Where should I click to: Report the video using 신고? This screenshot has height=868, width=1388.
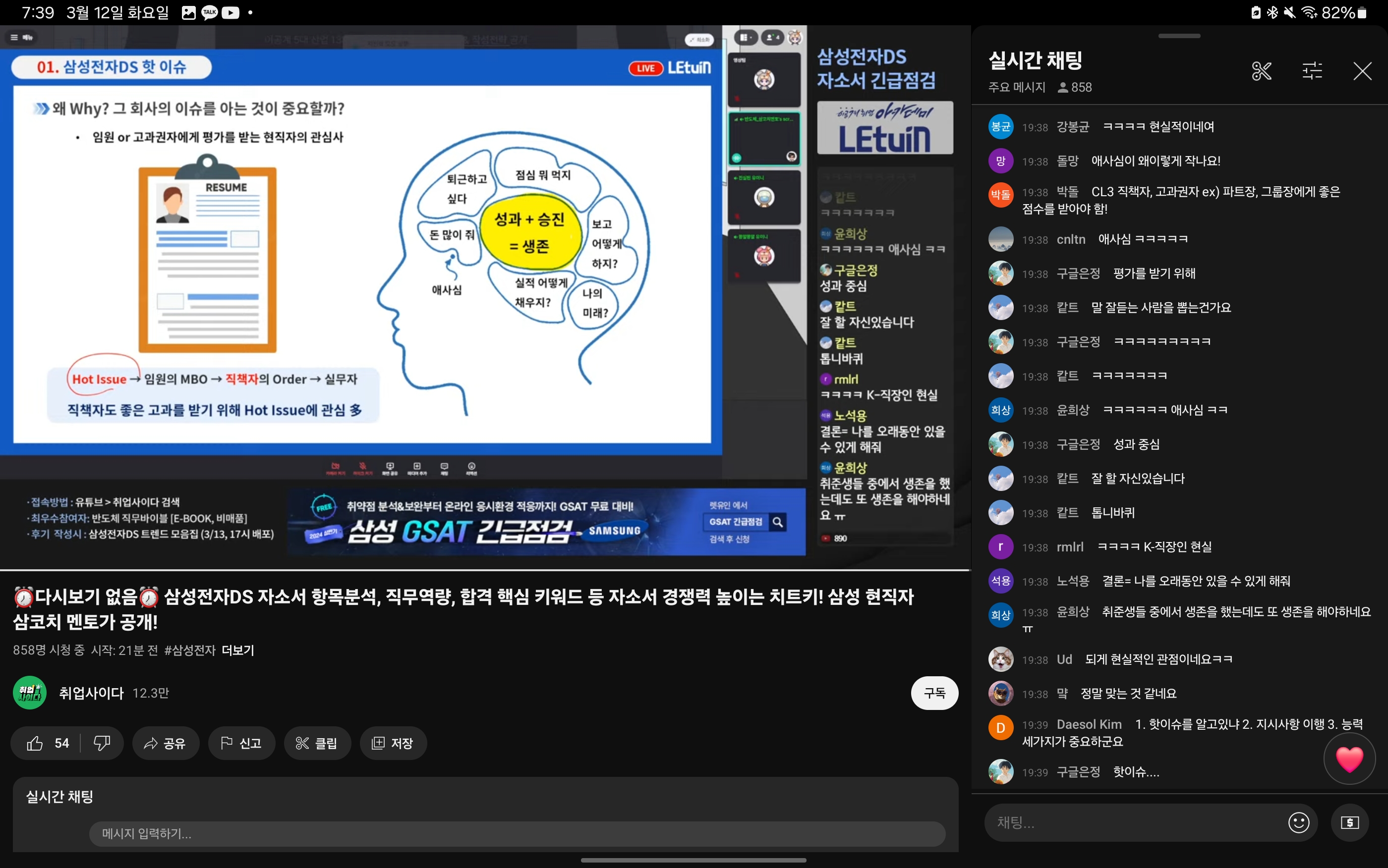coord(241,744)
